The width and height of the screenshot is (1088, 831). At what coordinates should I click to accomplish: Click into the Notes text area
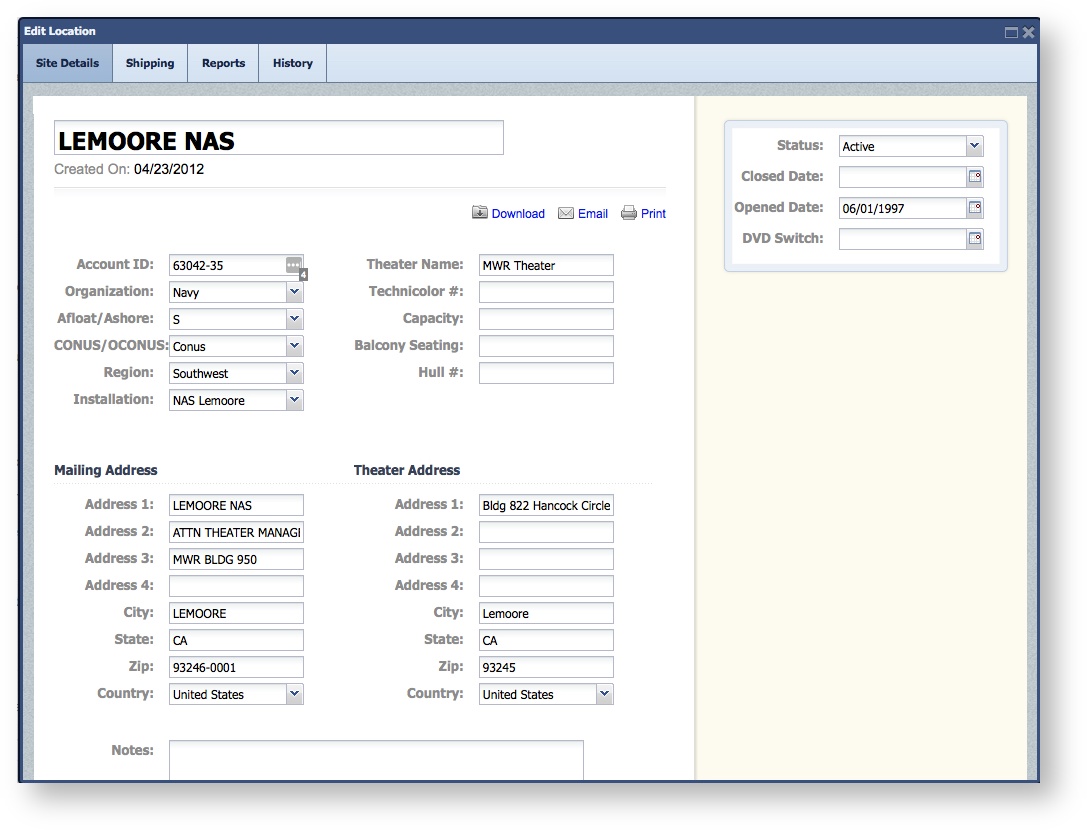click(376, 760)
